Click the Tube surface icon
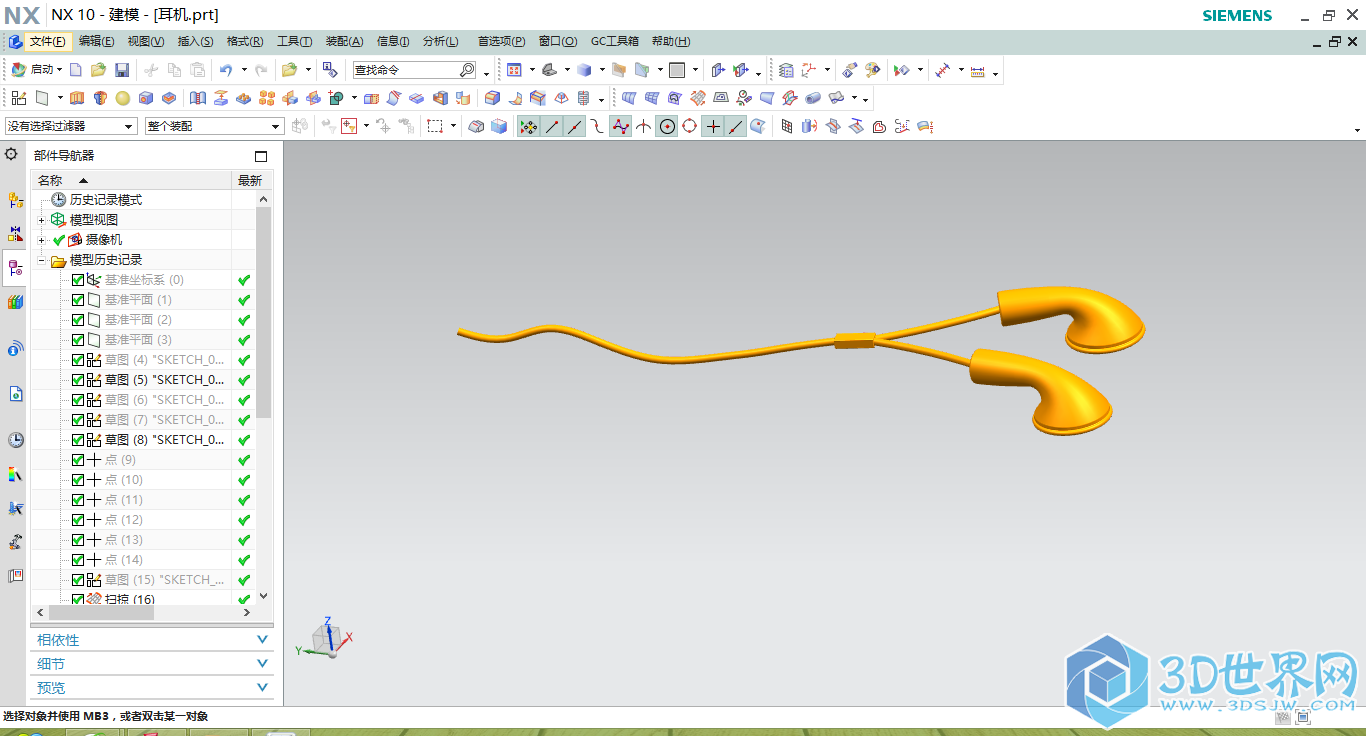This screenshot has height=736, width=1366. [813, 98]
